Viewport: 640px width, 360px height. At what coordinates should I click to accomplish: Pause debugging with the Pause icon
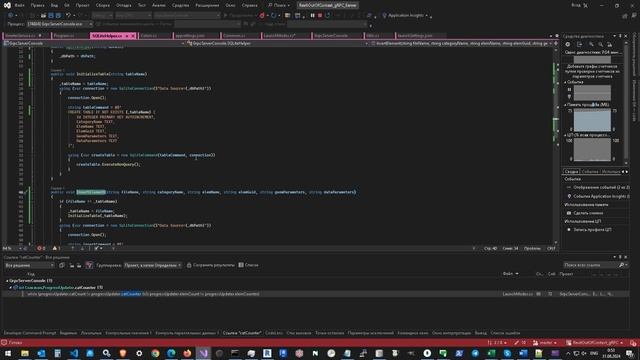[x=312, y=16]
